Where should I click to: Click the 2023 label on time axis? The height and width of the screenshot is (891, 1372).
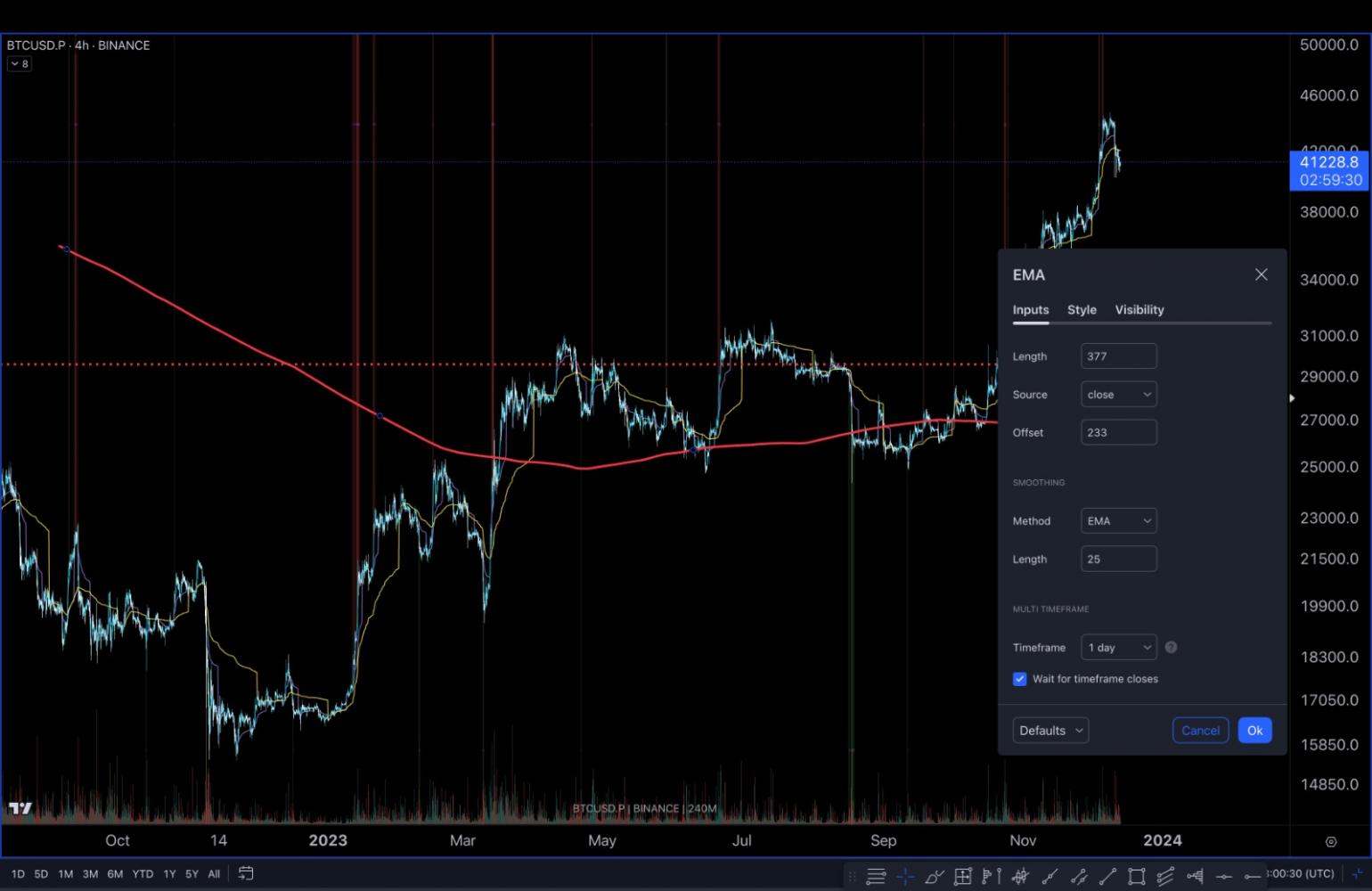tap(328, 840)
